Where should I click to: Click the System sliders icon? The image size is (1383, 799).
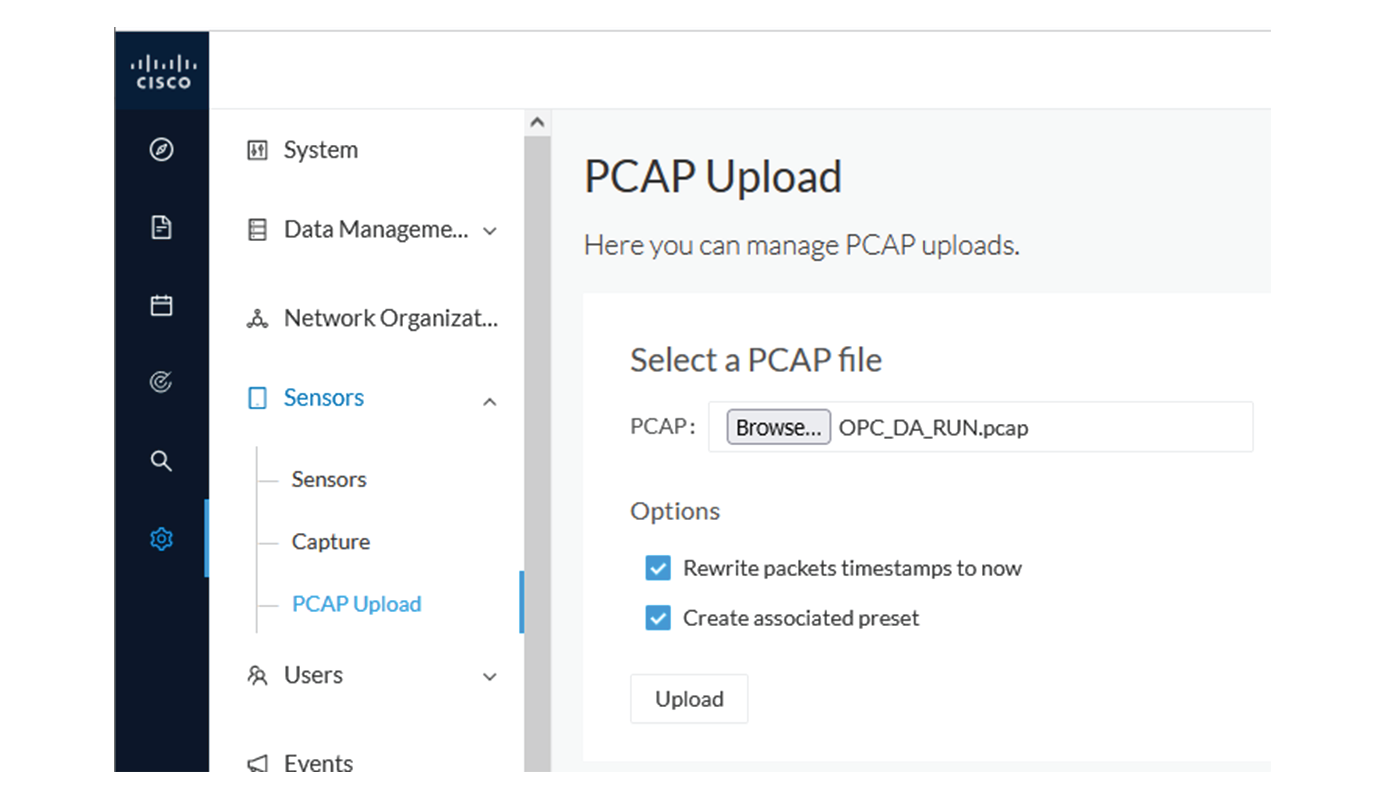coord(257,150)
